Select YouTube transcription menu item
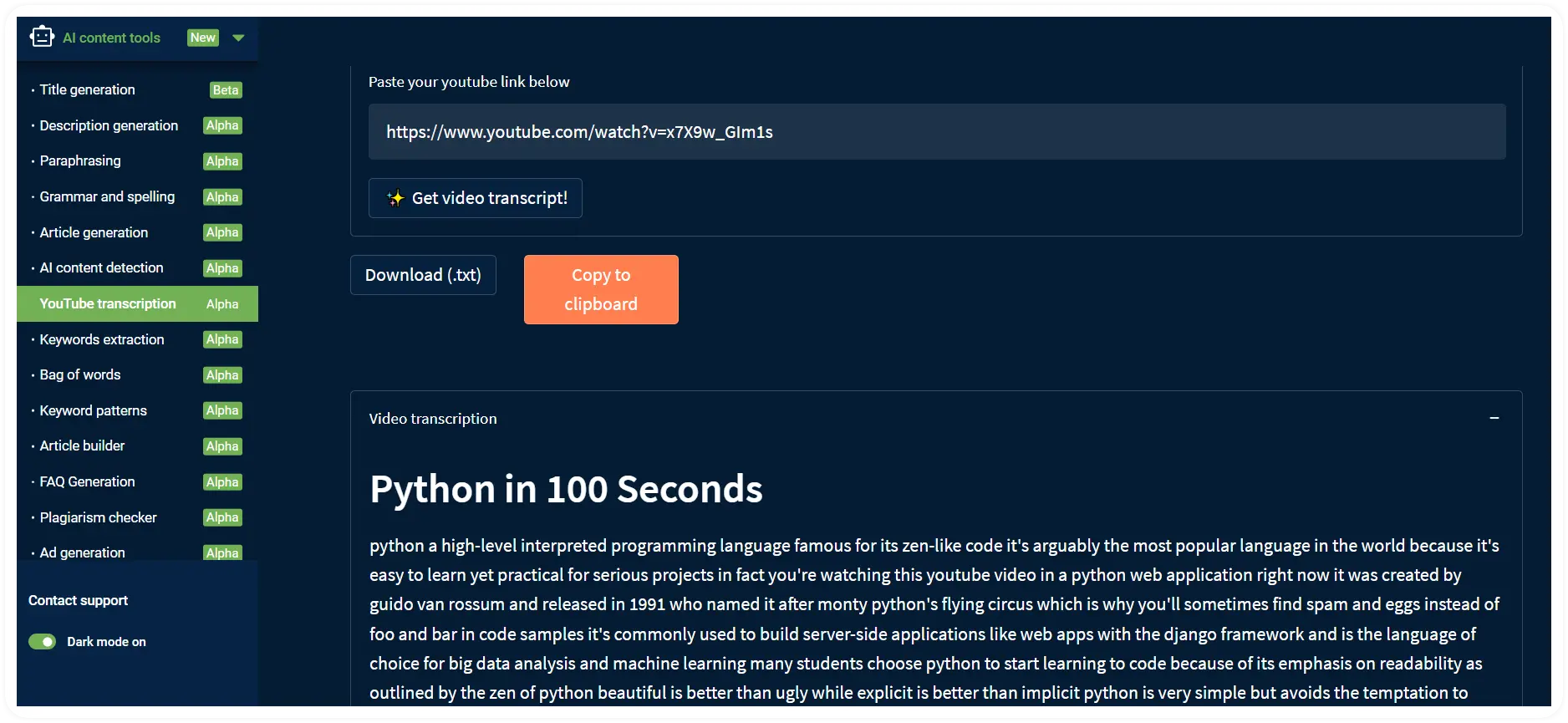Image resolution: width=1568 pixels, height=723 pixels. coord(137,303)
